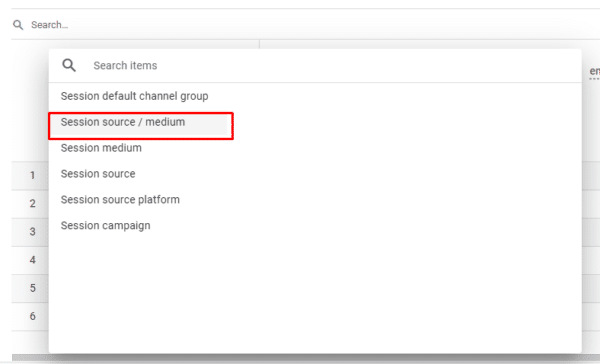Choose Session source platform
Screen dimensions: 600x364
click(120, 200)
